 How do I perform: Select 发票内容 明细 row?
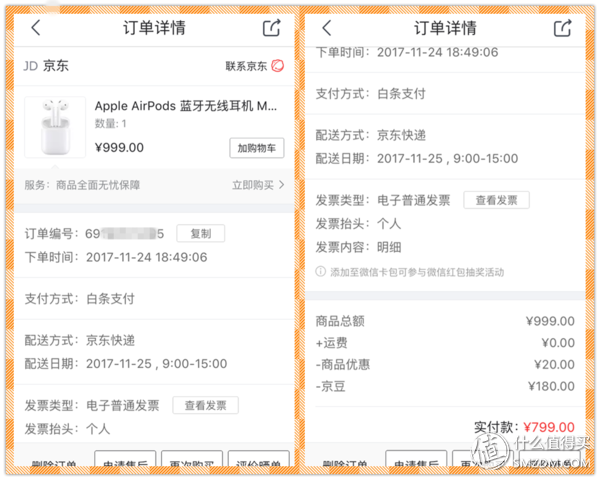click(358, 247)
